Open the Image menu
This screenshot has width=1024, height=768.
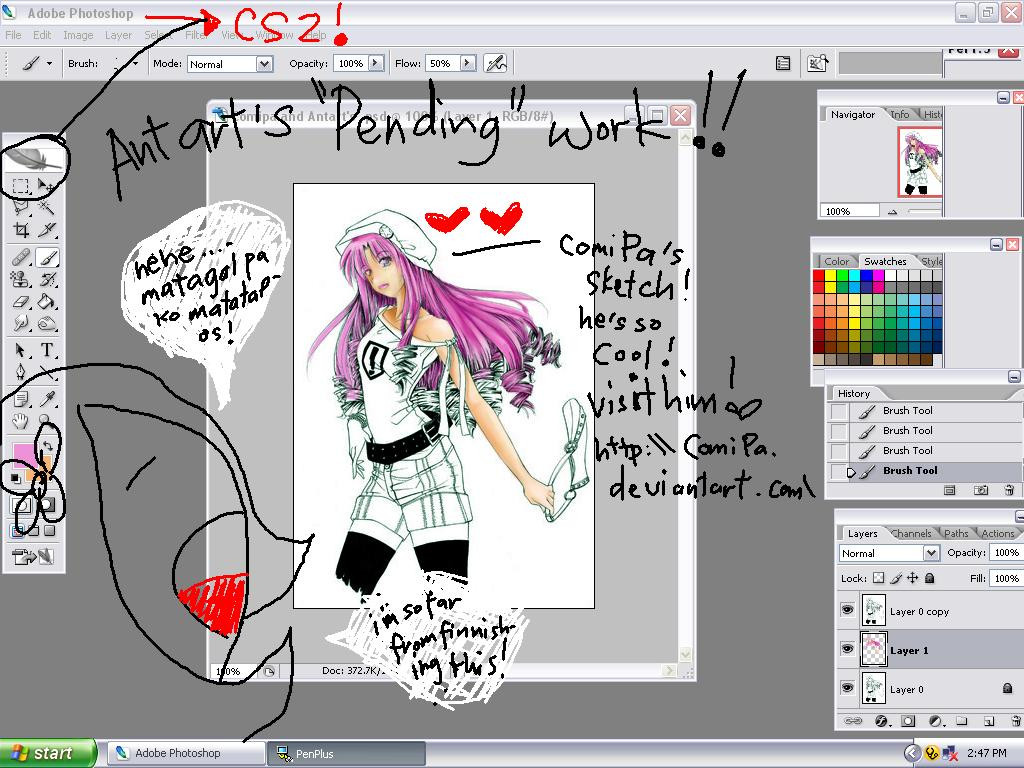click(78, 35)
